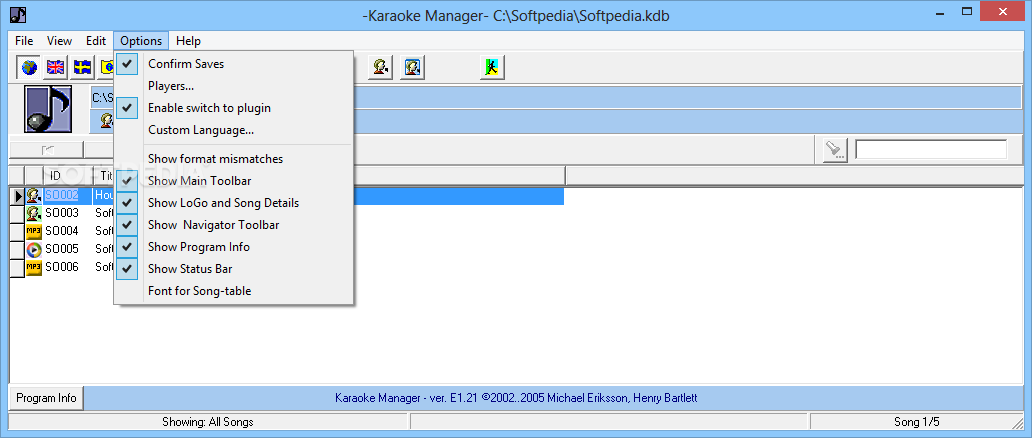Viewport: 1032px width, 438px height.
Task: Switch language with the UK flag icon
Action: click(x=55, y=67)
